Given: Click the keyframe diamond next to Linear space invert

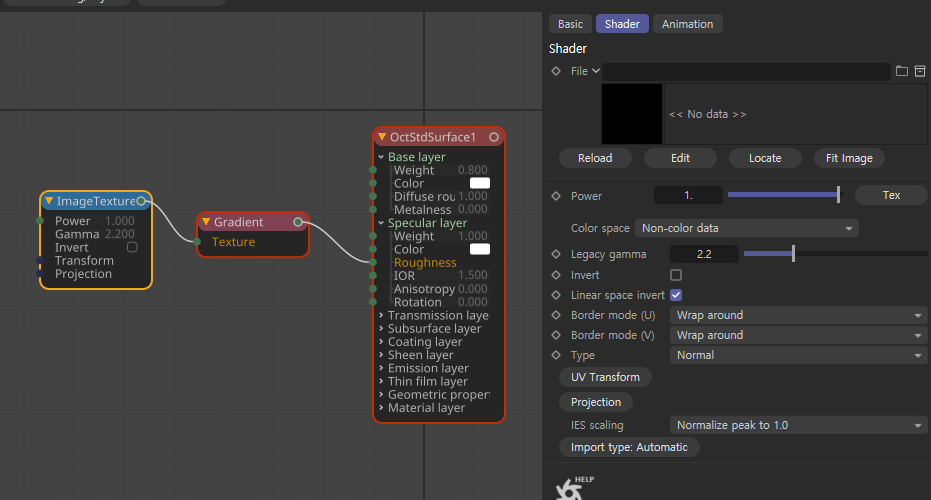Looking at the screenshot, I should 556,295.
